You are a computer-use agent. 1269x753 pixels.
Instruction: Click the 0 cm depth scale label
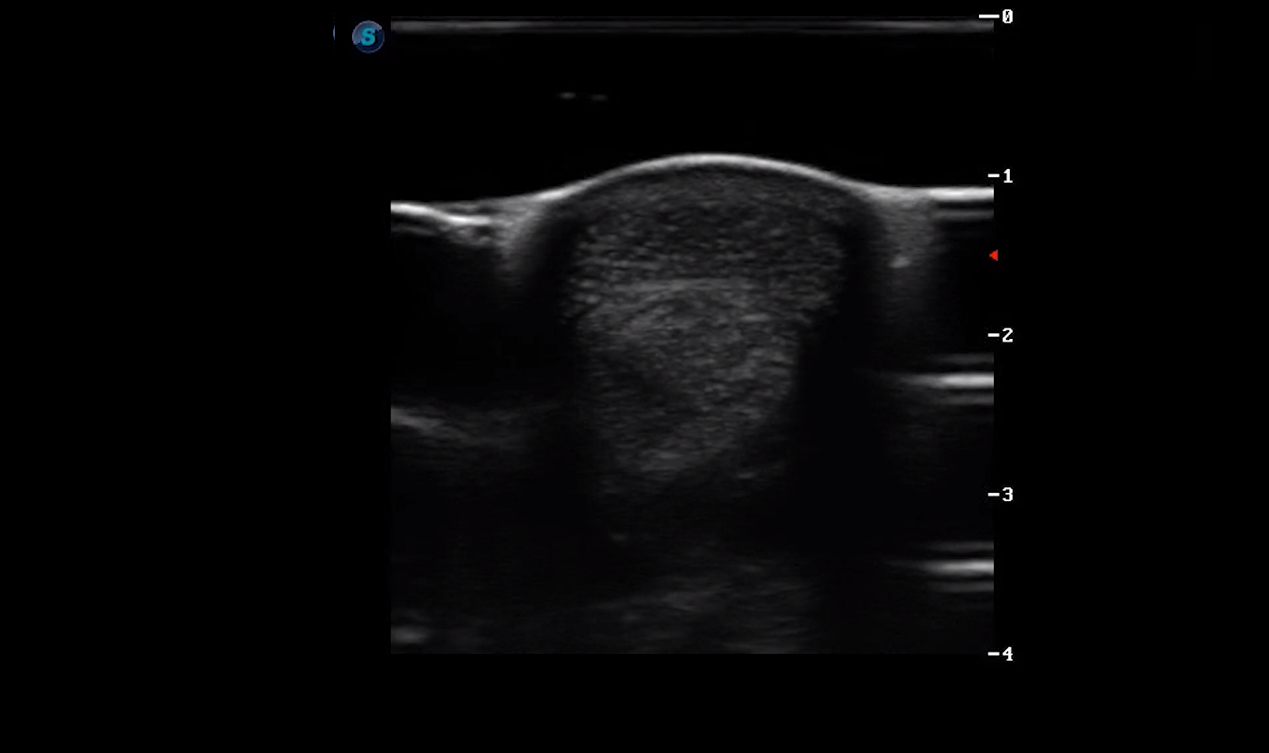click(x=1007, y=17)
